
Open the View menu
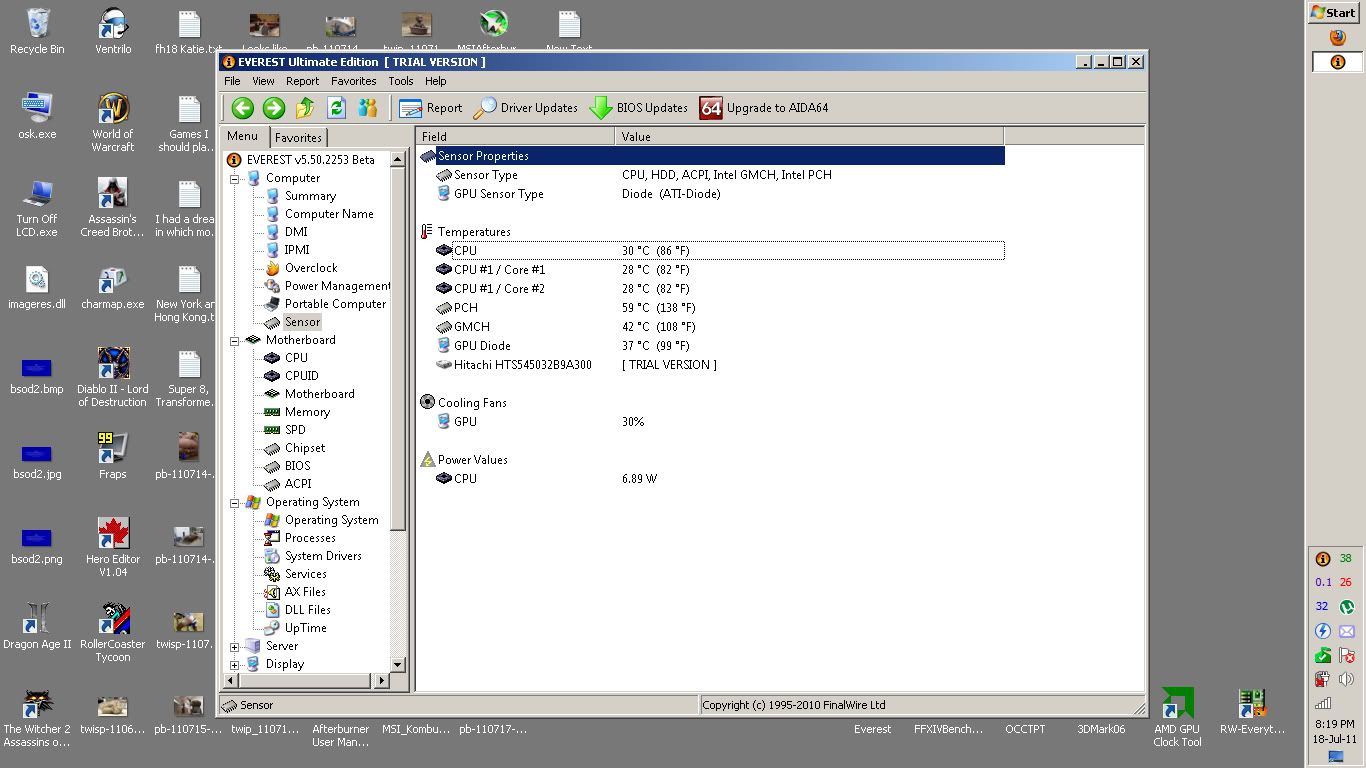click(x=263, y=81)
